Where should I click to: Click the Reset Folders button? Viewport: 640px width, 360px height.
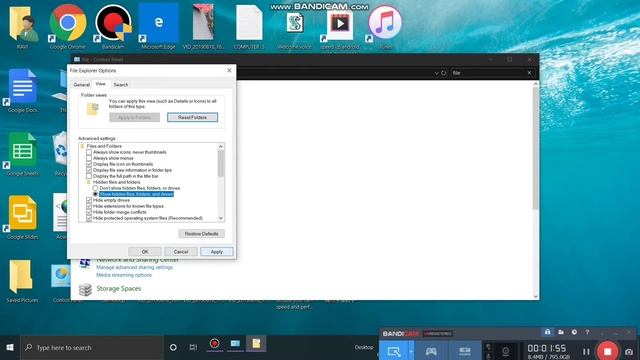[x=192, y=117]
